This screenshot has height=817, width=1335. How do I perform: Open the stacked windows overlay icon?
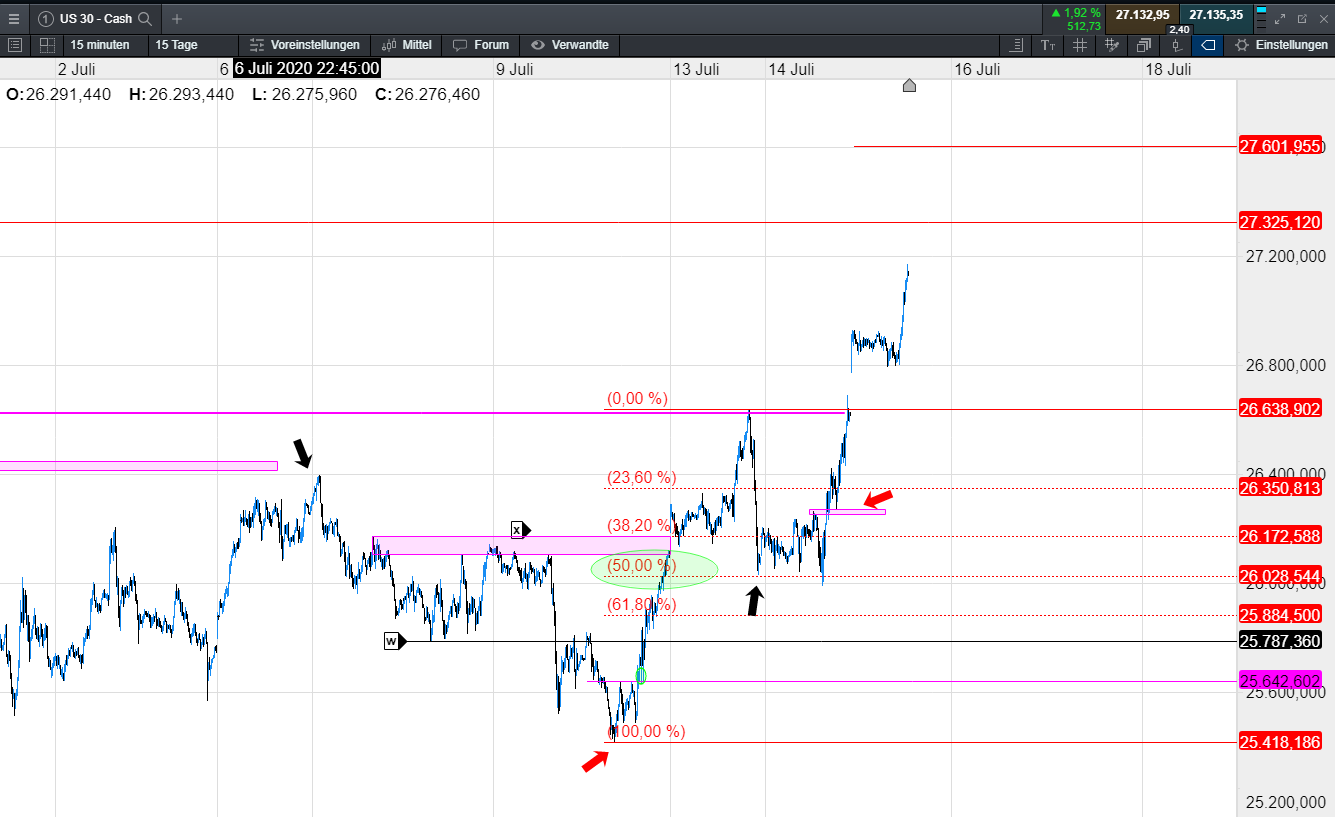[1144, 45]
